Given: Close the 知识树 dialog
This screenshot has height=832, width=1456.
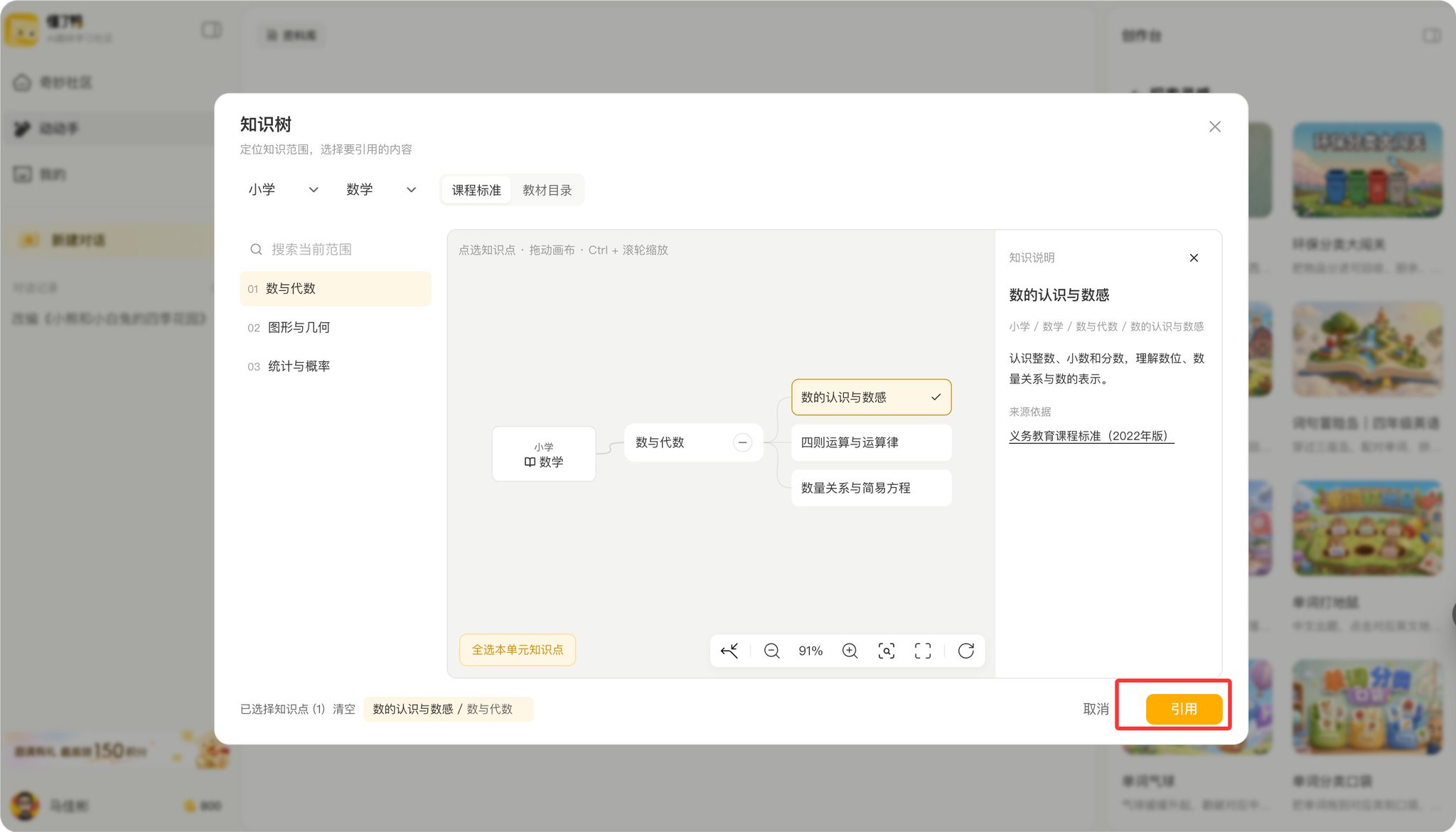Looking at the screenshot, I should pyautogui.click(x=1214, y=127).
